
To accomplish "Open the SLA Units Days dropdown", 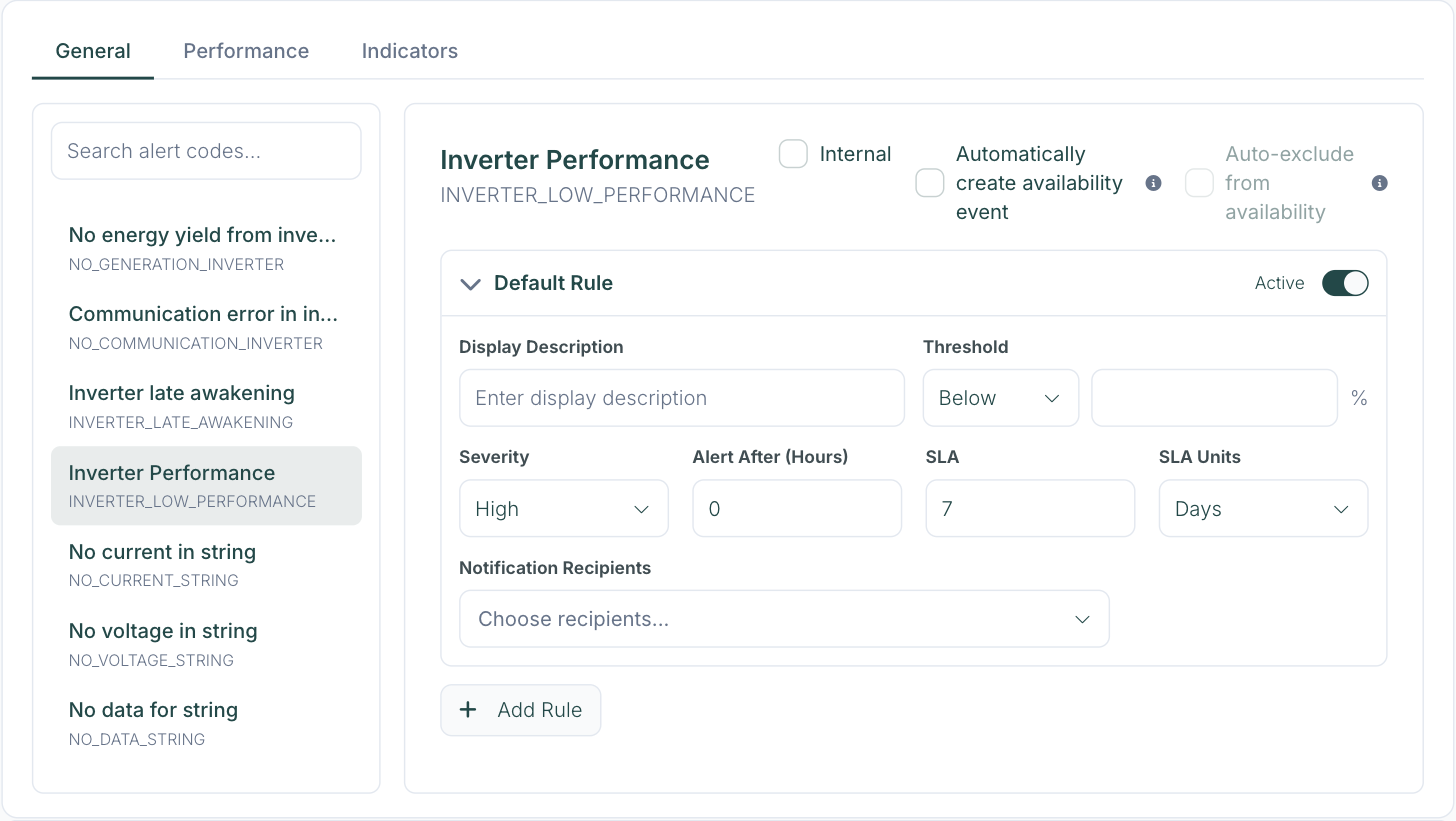I will [x=1263, y=508].
